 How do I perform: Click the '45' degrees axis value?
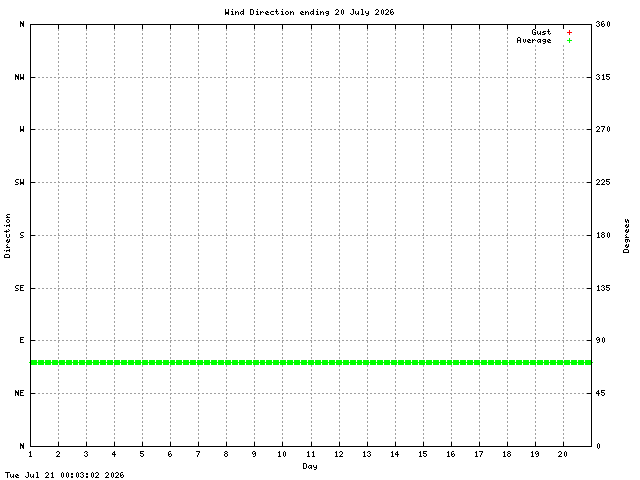(600, 393)
